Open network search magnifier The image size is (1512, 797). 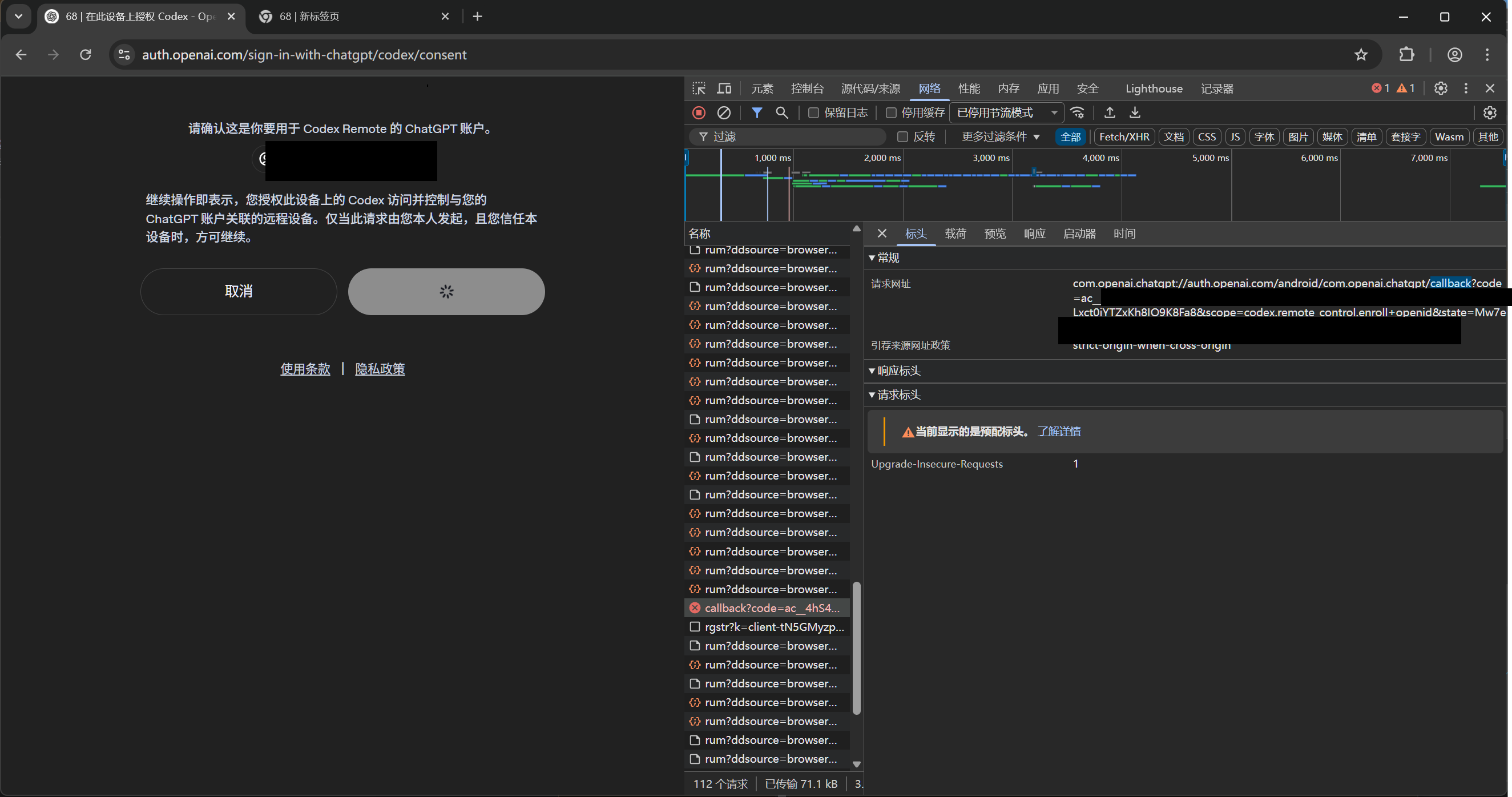[x=782, y=112]
